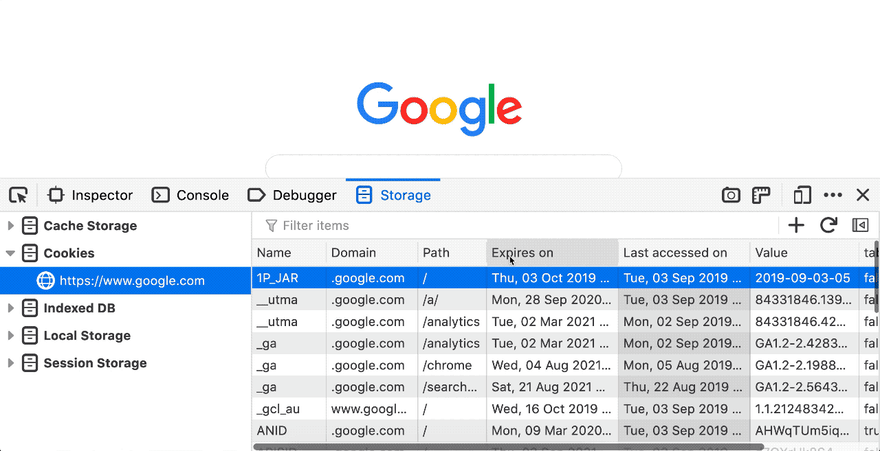
Task: Open the Inspector tab
Action: (x=90, y=195)
